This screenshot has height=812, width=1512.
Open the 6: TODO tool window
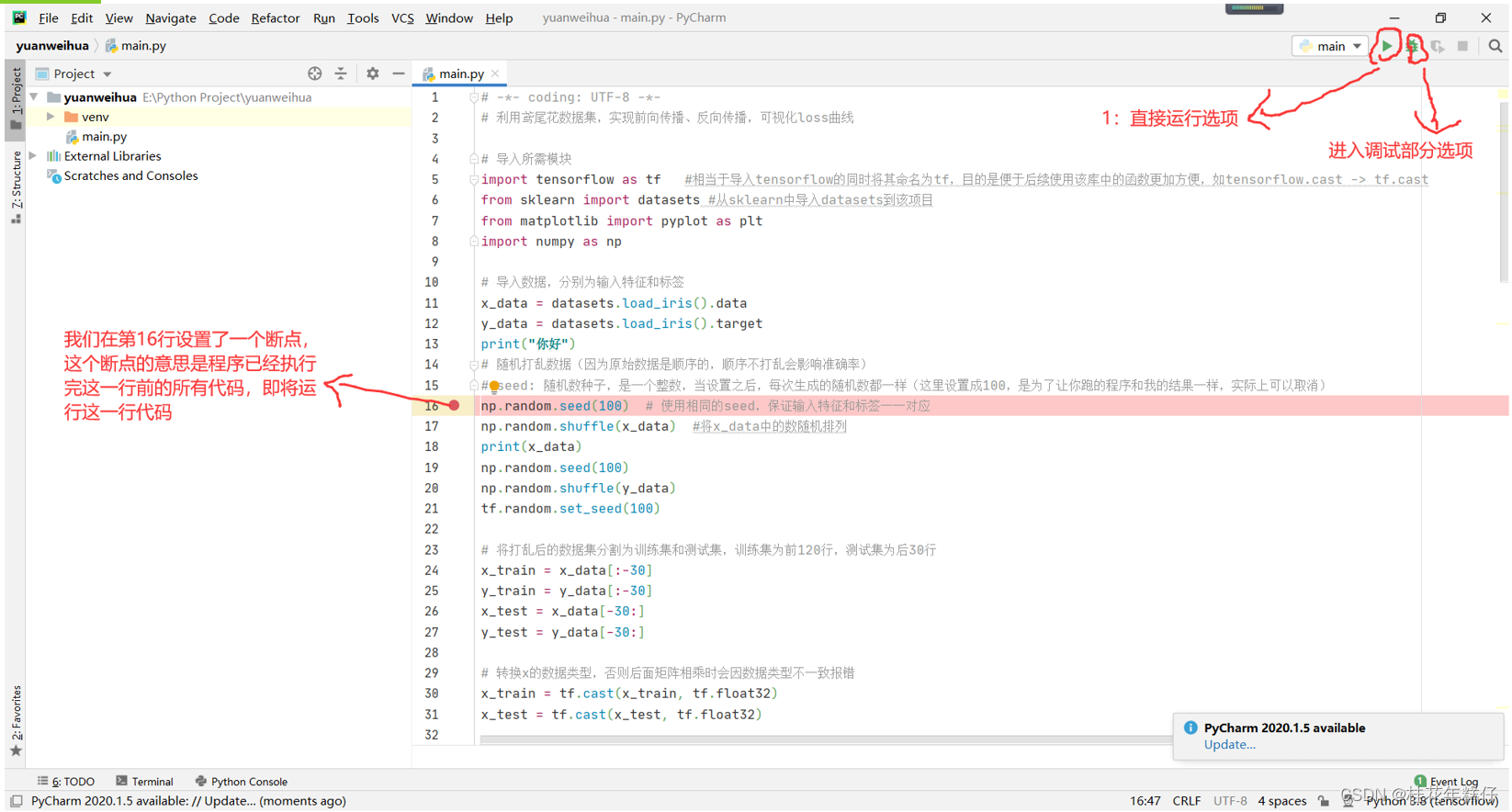tap(66, 782)
